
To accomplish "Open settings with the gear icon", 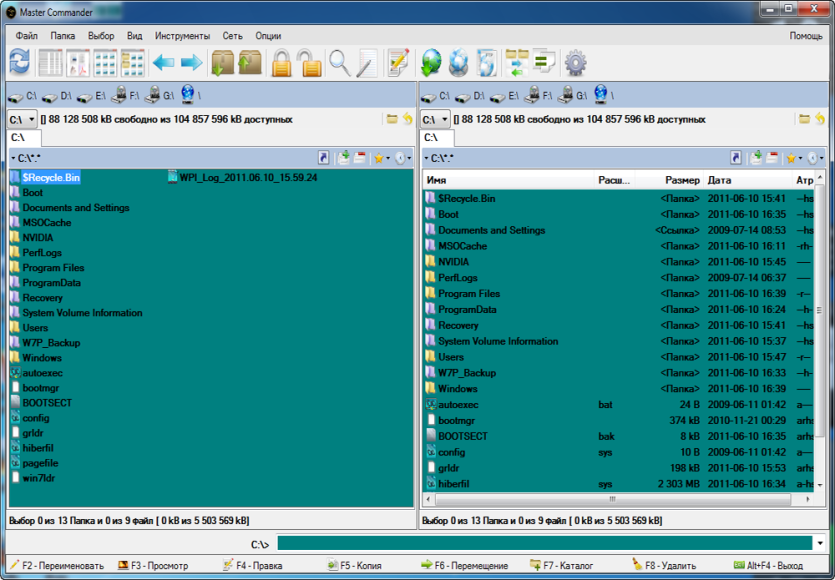I will click(575, 63).
